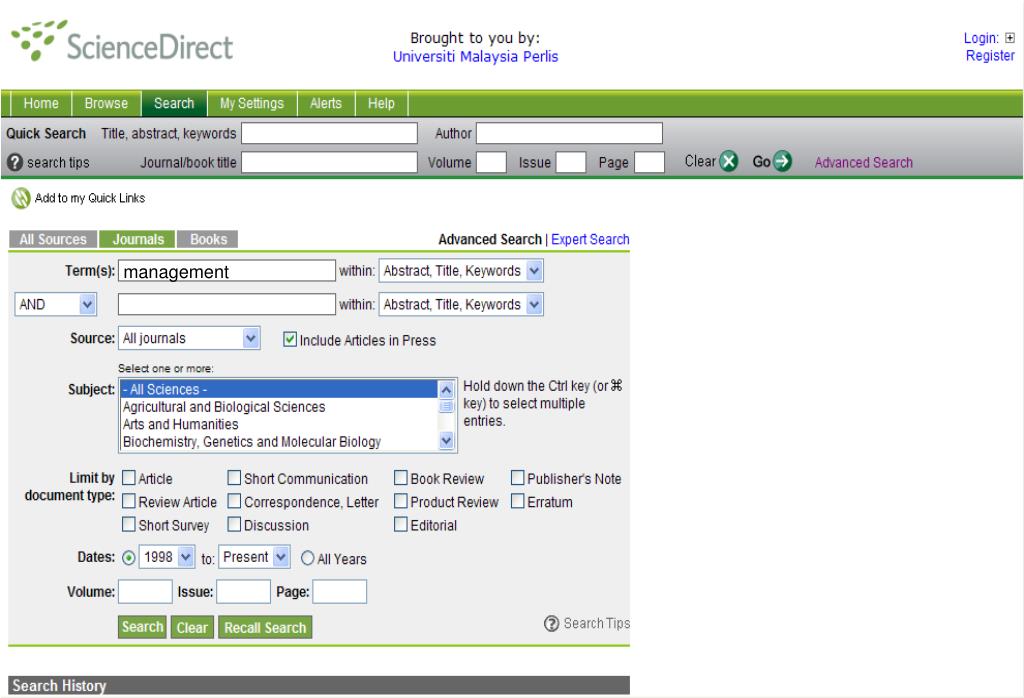Click the Go arrow icon in Quick Search
The height and width of the screenshot is (698, 1024).
782,161
